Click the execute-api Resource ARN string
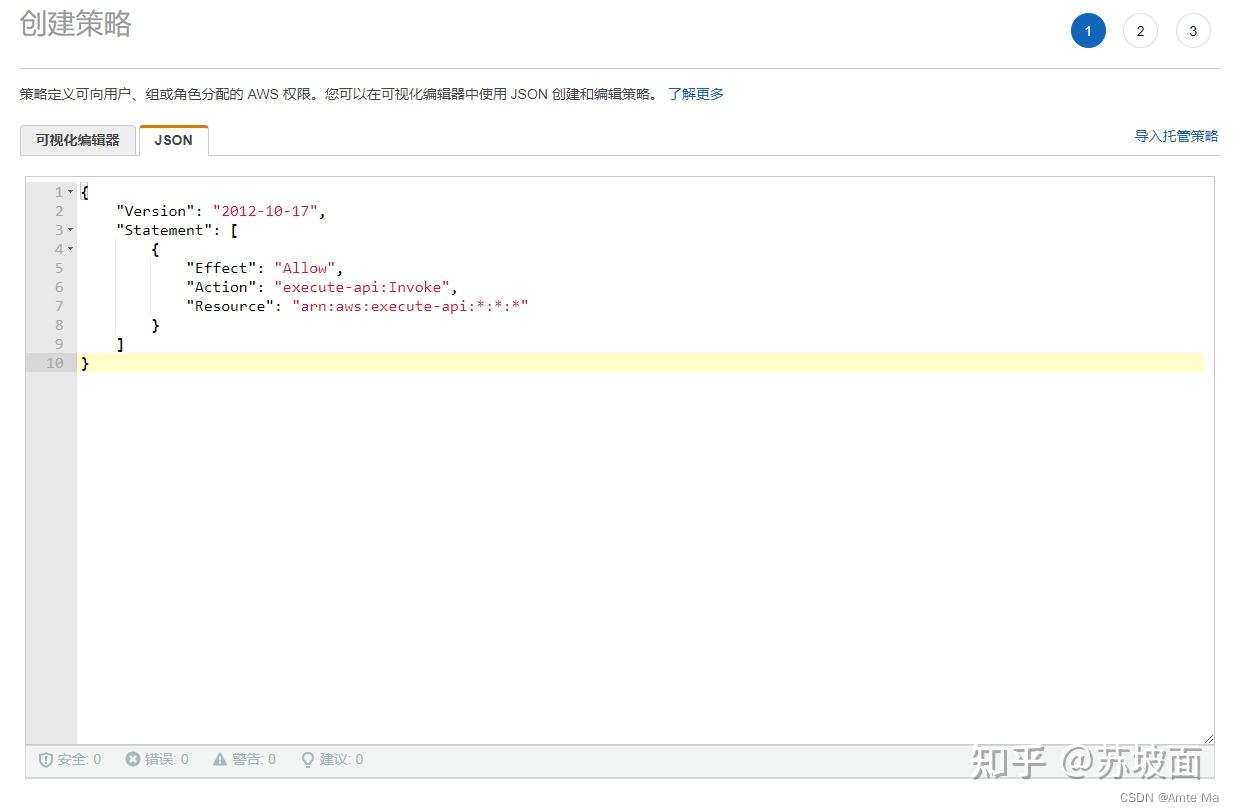Image resolution: width=1234 pixels, height=812 pixels. click(x=411, y=306)
